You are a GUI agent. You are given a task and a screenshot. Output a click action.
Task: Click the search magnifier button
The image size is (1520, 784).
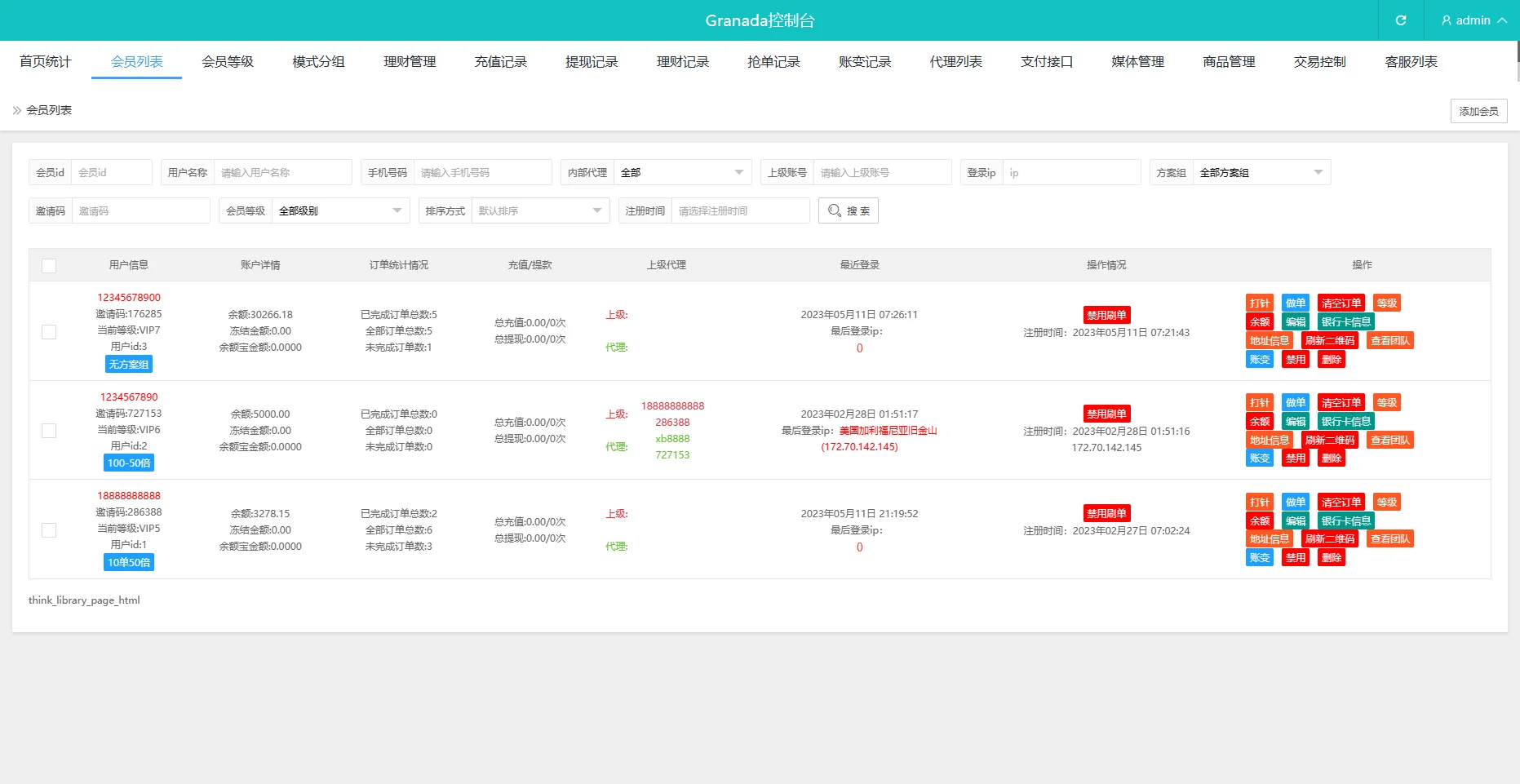pyautogui.click(x=848, y=210)
